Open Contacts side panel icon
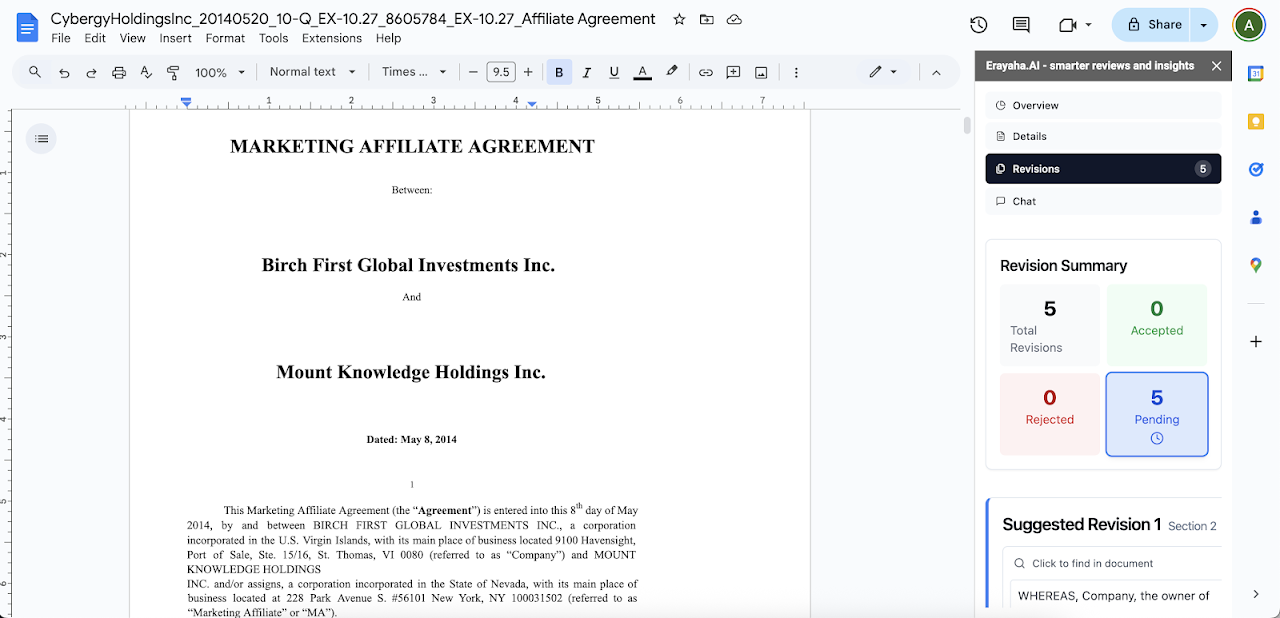Screen dimensions: 1280x618 coord(1256,217)
